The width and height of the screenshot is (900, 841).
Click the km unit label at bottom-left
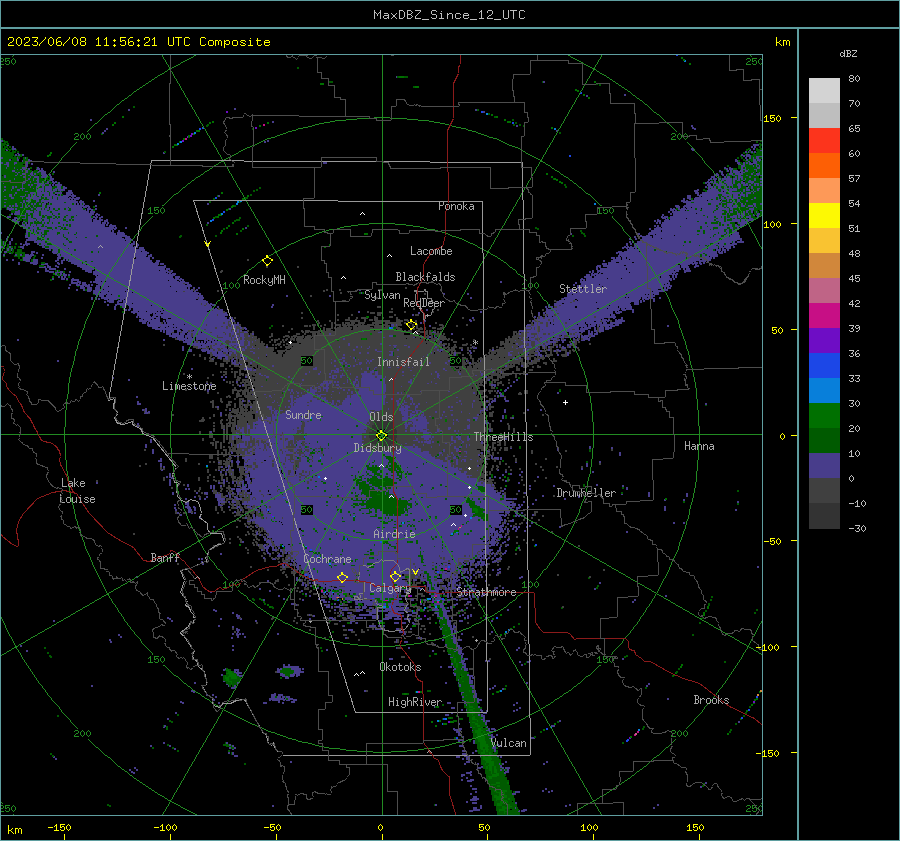pyautogui.click(x=14, y=830)
